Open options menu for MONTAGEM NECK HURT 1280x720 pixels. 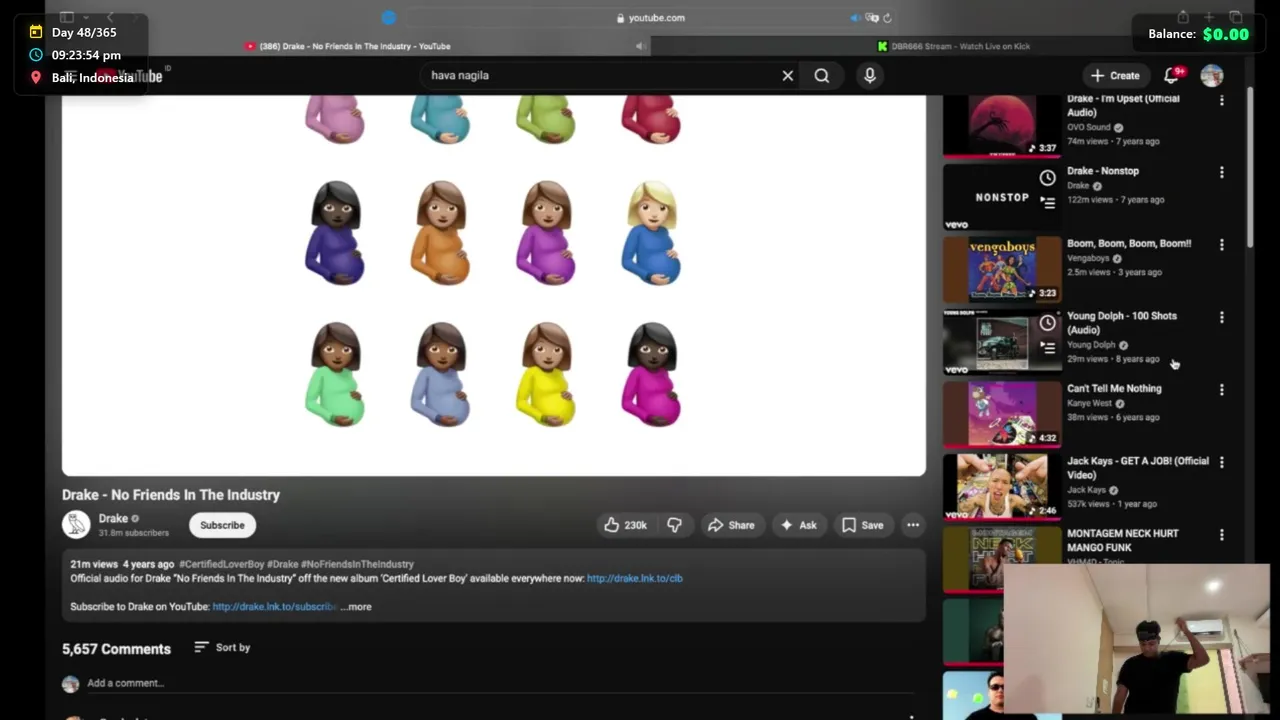pos(1221,535)
